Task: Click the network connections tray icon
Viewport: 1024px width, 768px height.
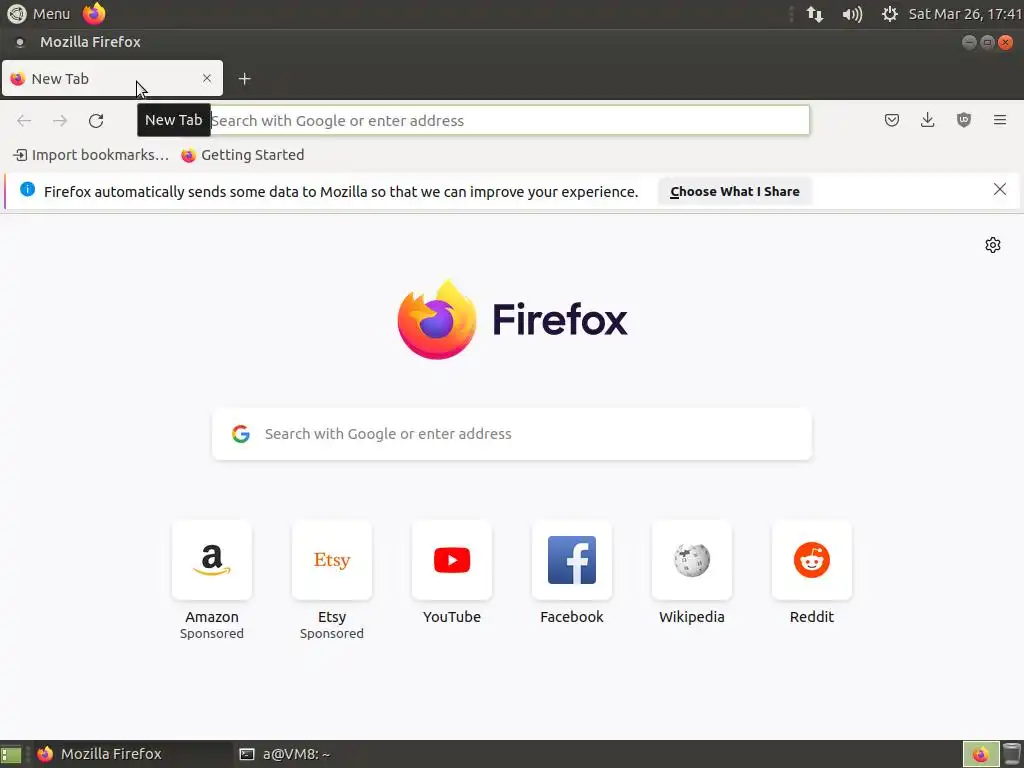Action: pyautogui.click(x=814, y=14)
